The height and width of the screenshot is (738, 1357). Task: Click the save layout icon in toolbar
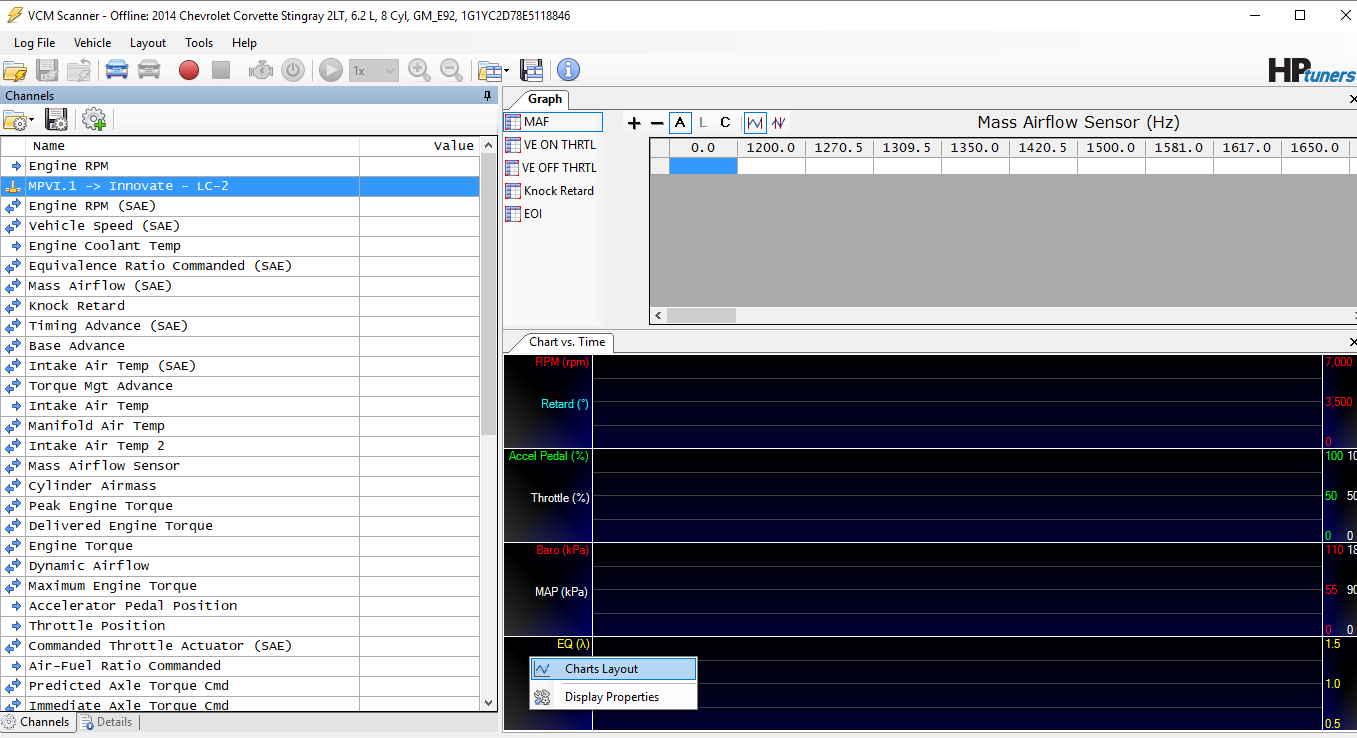(532, 70)
